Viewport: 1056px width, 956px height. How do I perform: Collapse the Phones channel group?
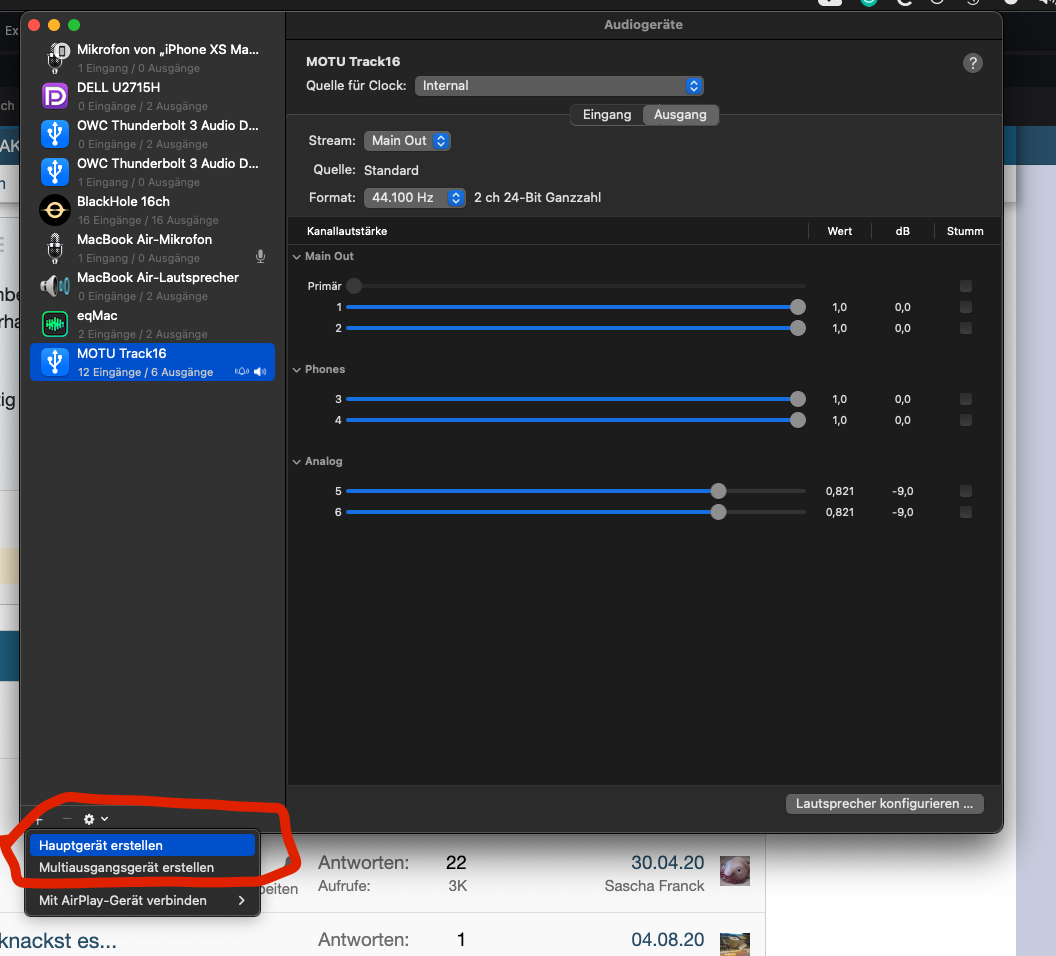point(296,370)
